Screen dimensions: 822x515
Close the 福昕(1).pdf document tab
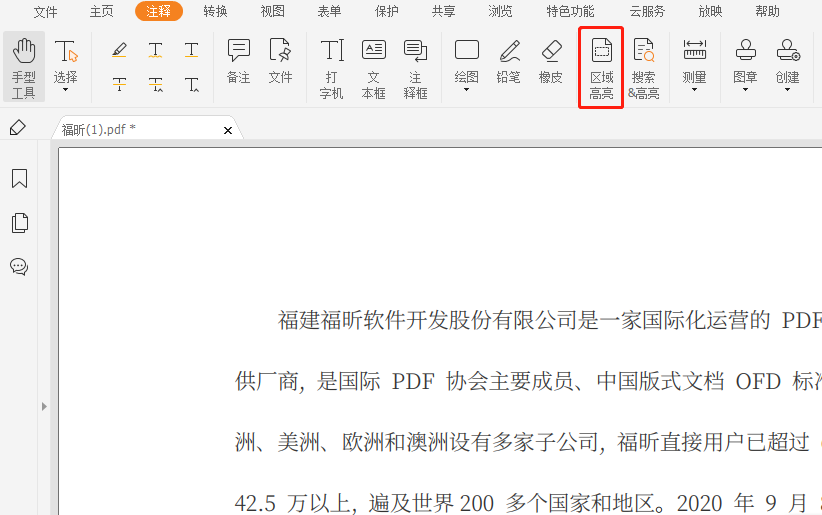pyautogui.click(x=228, y=130)
